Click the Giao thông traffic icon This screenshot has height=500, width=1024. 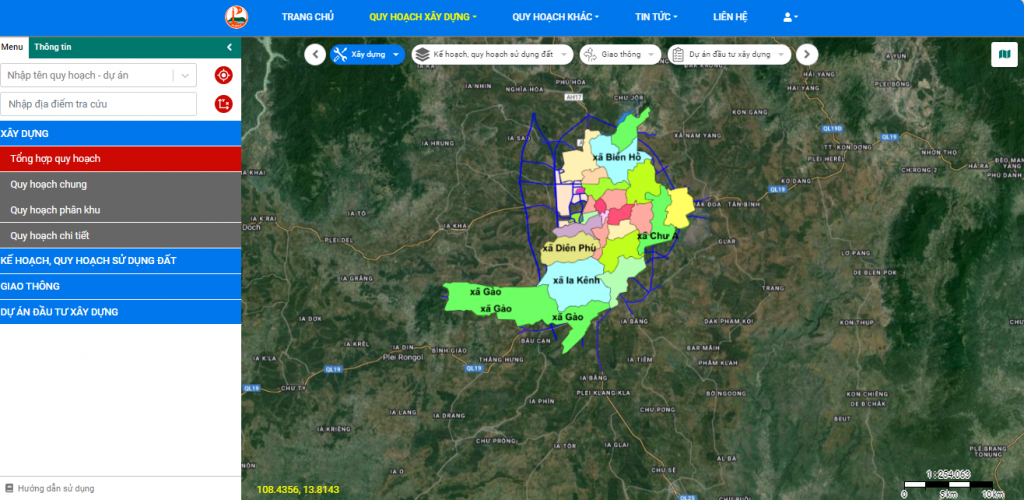point(590,55)
